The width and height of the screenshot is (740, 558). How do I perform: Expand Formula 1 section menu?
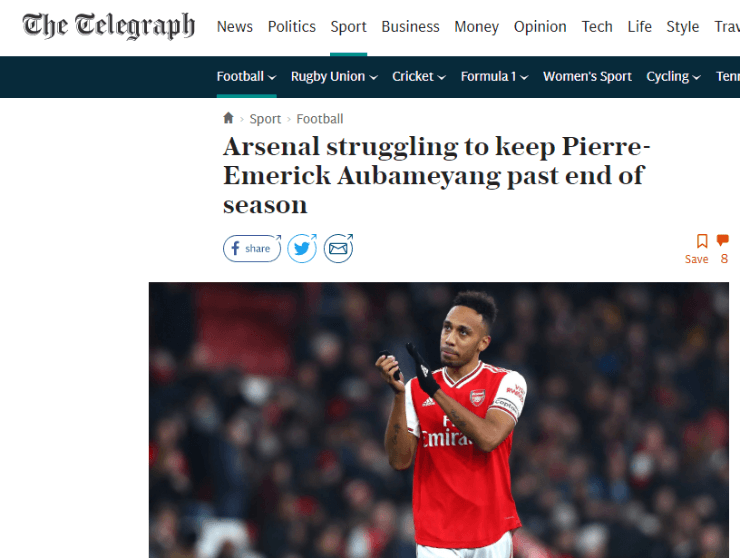494,76
